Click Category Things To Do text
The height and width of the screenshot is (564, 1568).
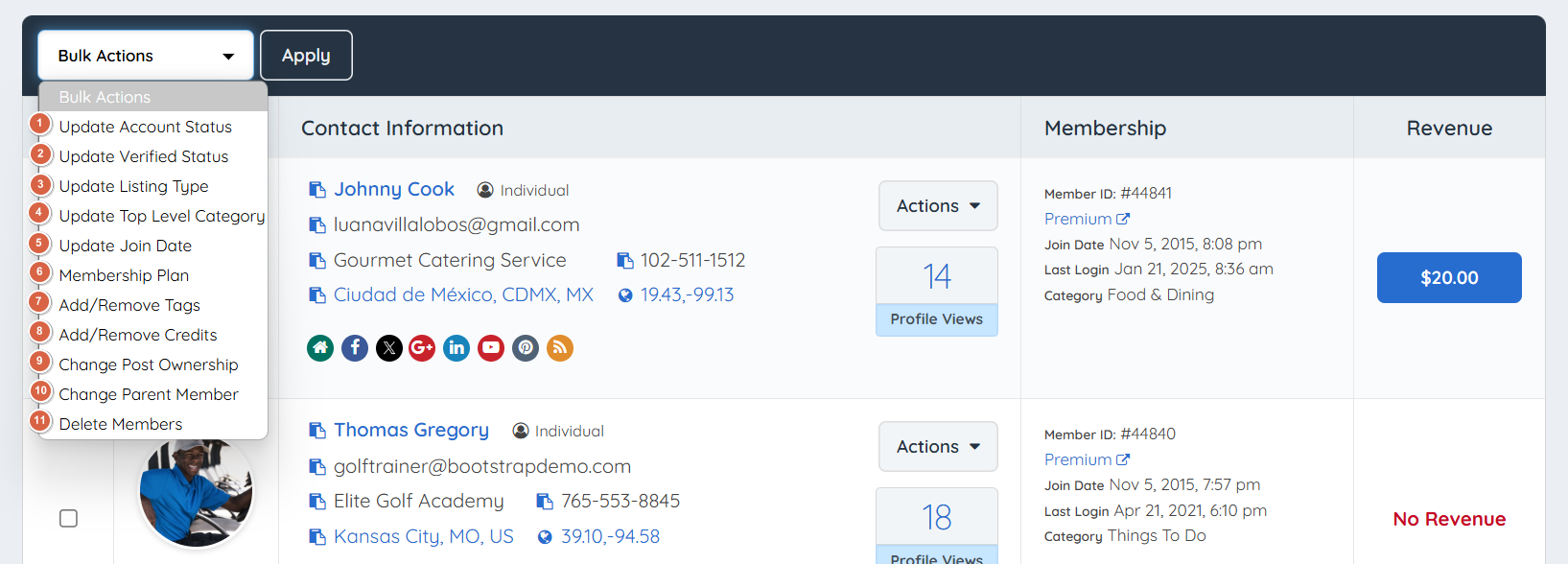click(x=1125, y=535)
